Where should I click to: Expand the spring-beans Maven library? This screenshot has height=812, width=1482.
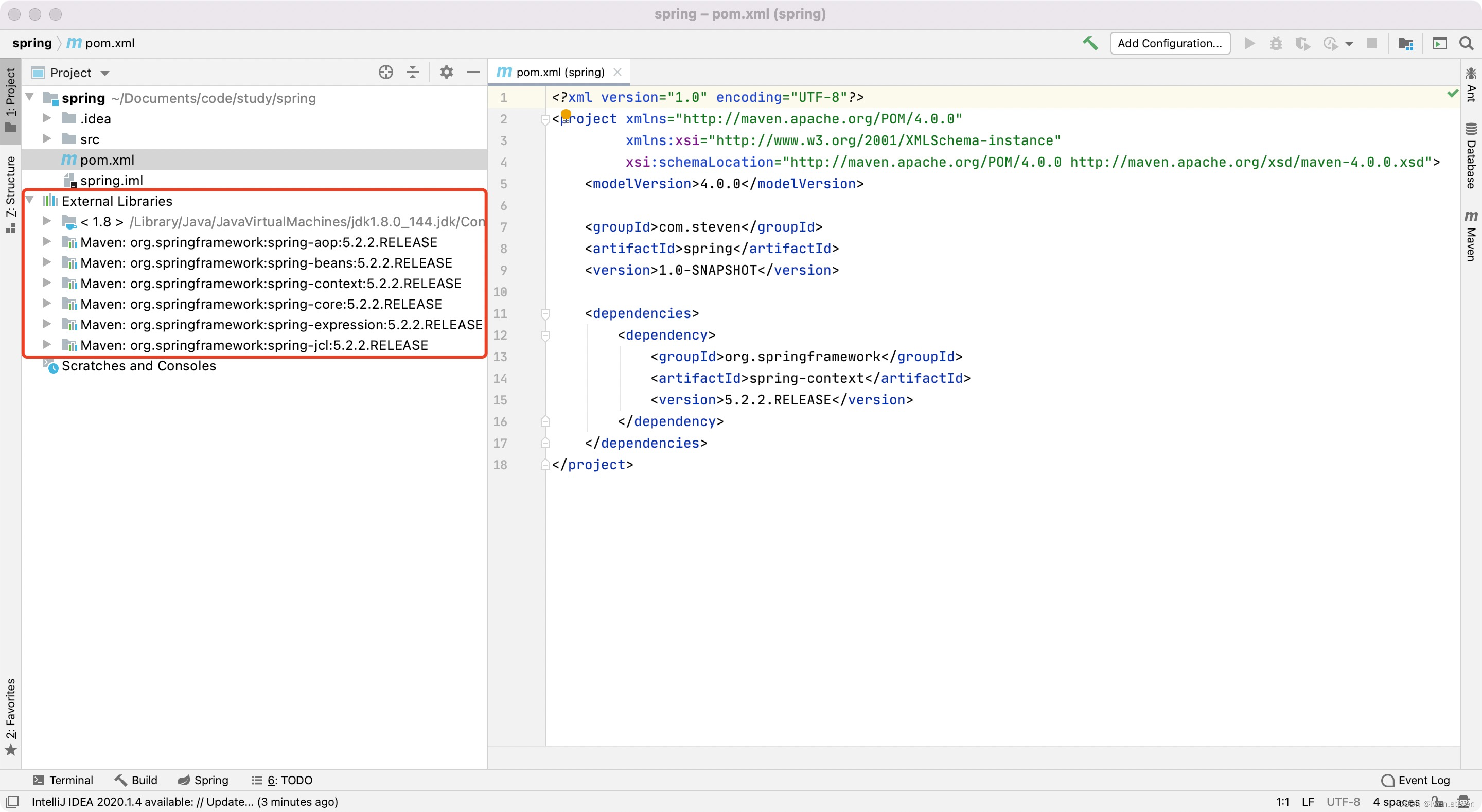coord(47,263)
